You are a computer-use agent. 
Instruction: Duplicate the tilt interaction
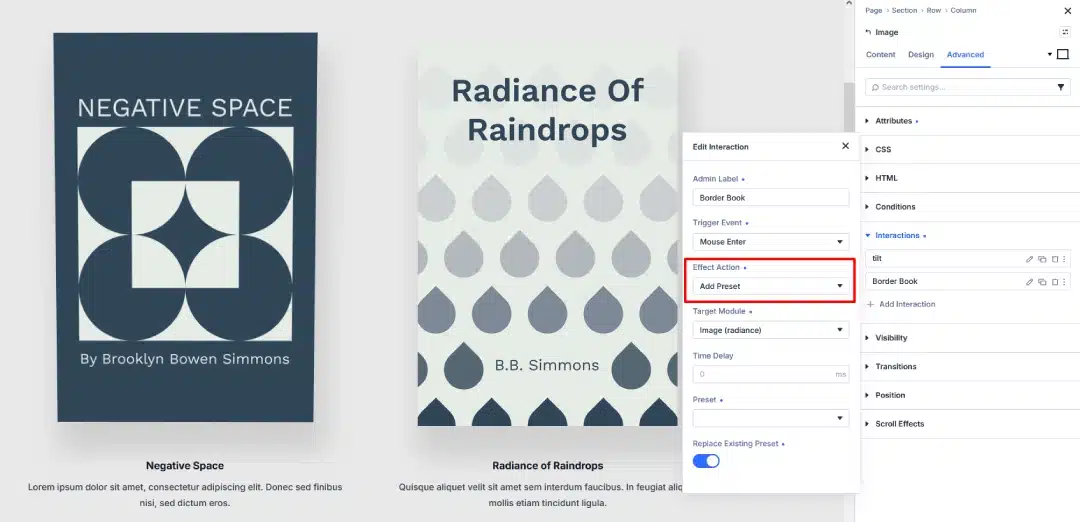click(1042, 259)
